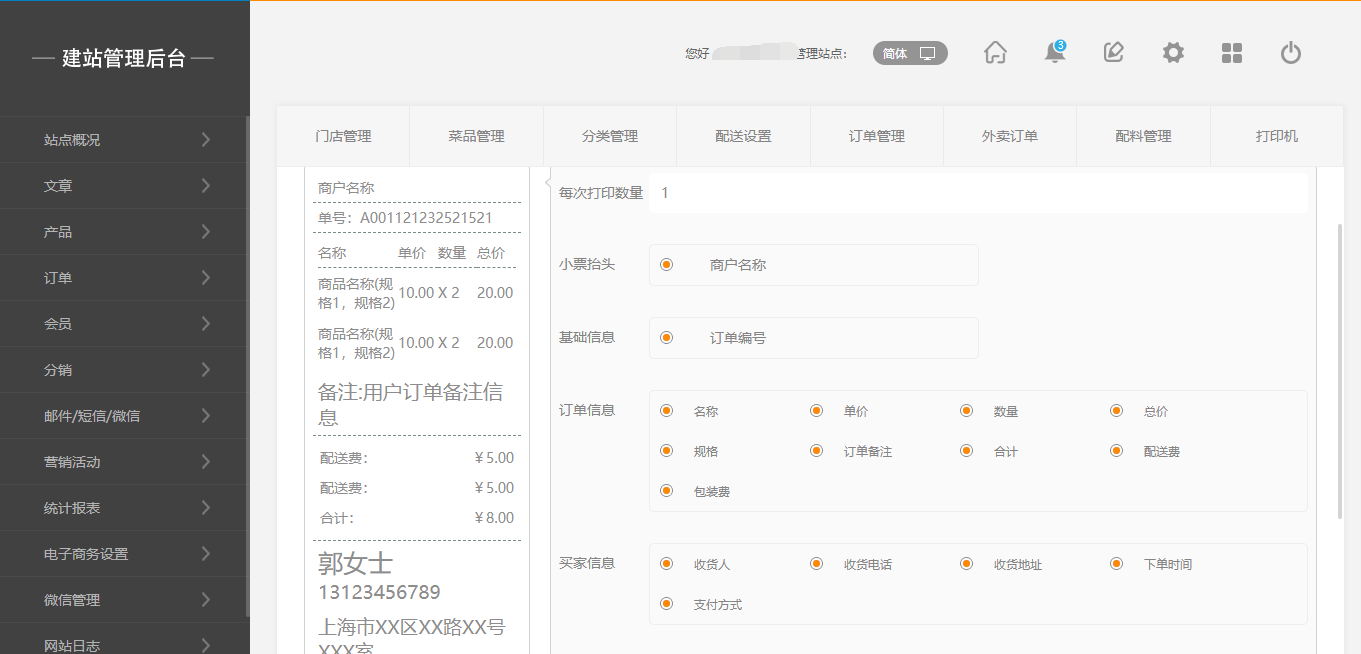Open settings gear icon in header
This screenshot has height=654, width=1361.
[1173, 53]
